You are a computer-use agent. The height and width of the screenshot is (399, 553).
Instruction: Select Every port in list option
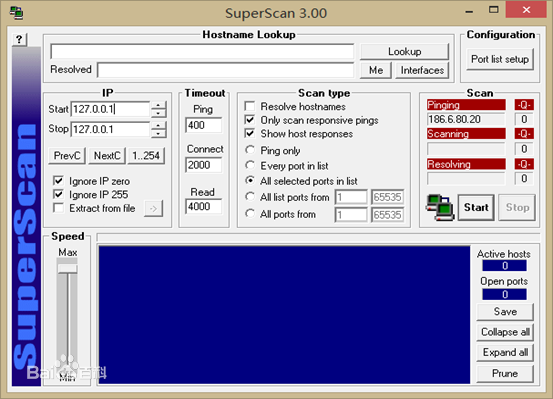pyautogui.click(x=250, y=165)
